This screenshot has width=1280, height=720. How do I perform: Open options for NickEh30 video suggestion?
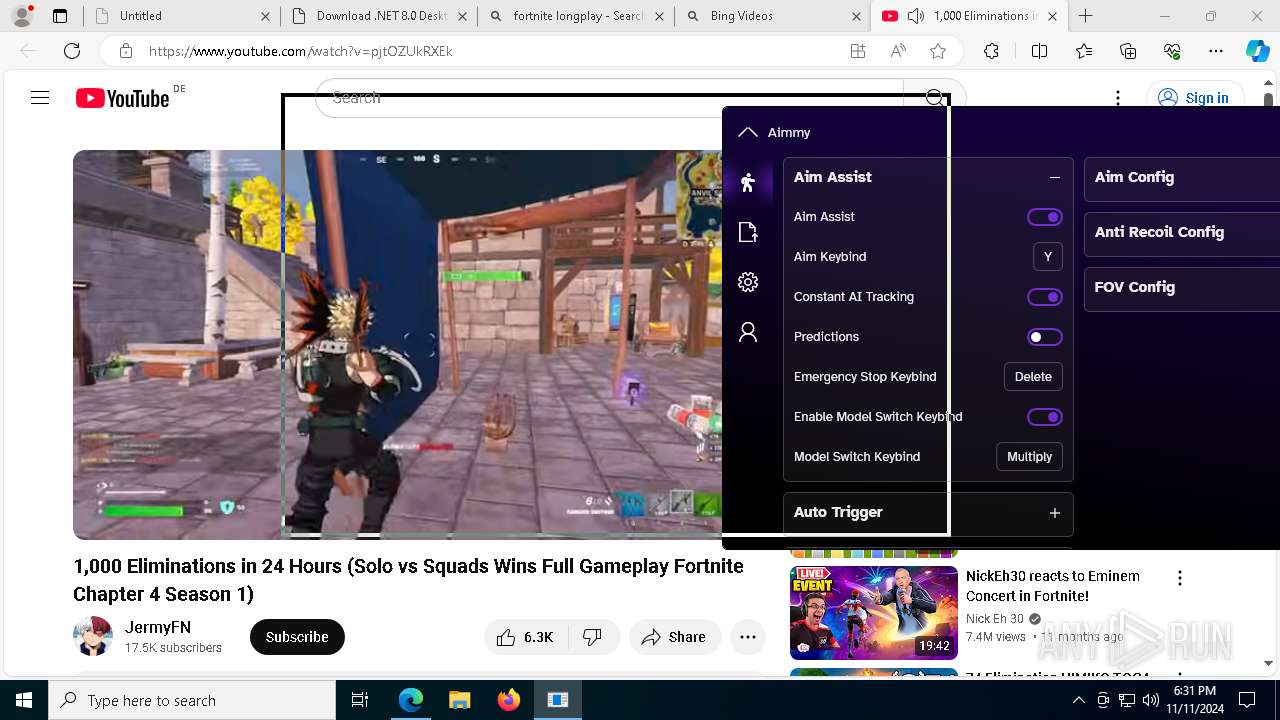click(1180, 578)
